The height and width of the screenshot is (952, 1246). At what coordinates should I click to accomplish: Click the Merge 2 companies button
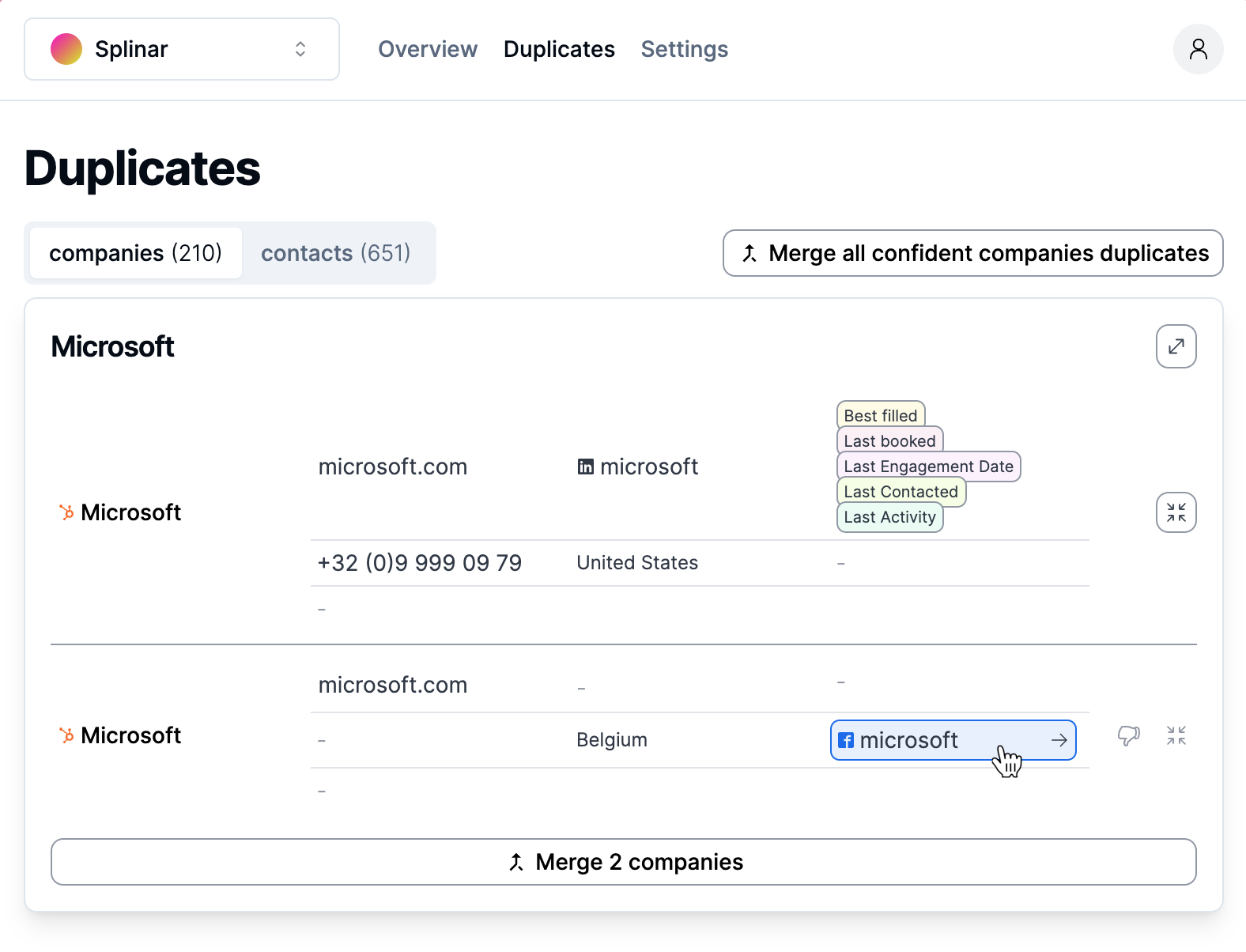(x=623, y=862)
